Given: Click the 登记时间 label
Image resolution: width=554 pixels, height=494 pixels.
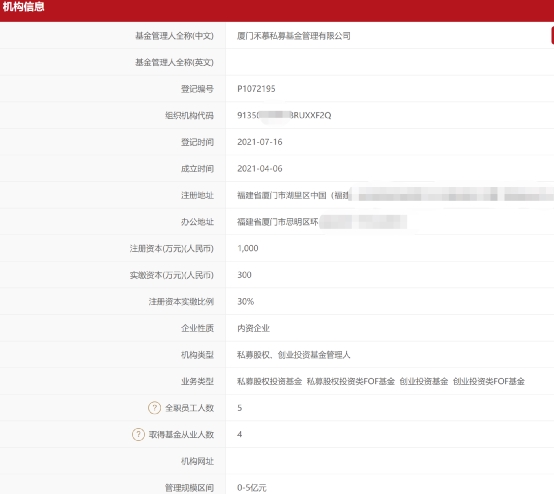Looking at the screenshot, I should (x=198, y=142).
